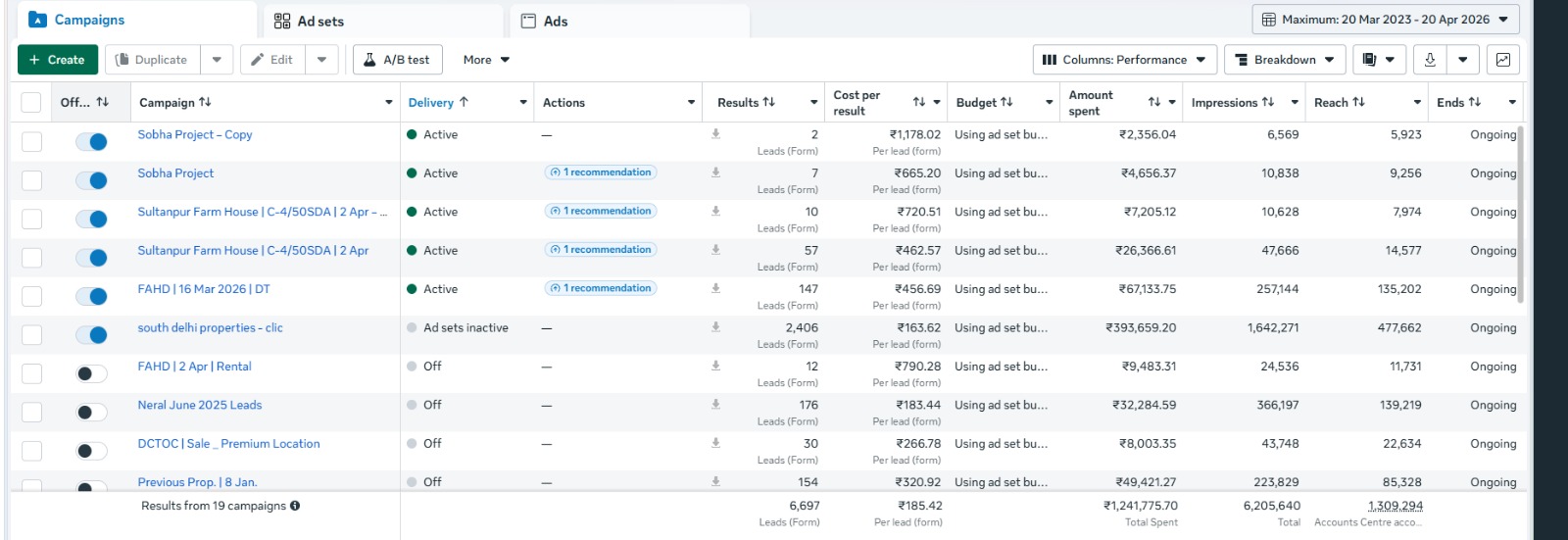Check the Neral June 2025 Leads checkbox

(x=31, y=413)
